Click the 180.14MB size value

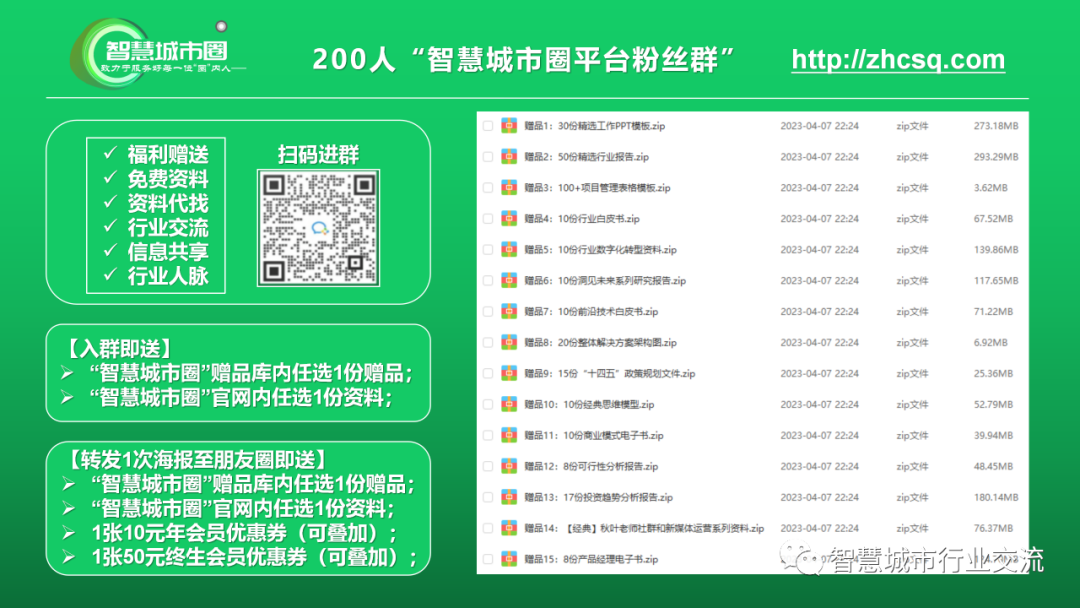click(x=996, y=498)
